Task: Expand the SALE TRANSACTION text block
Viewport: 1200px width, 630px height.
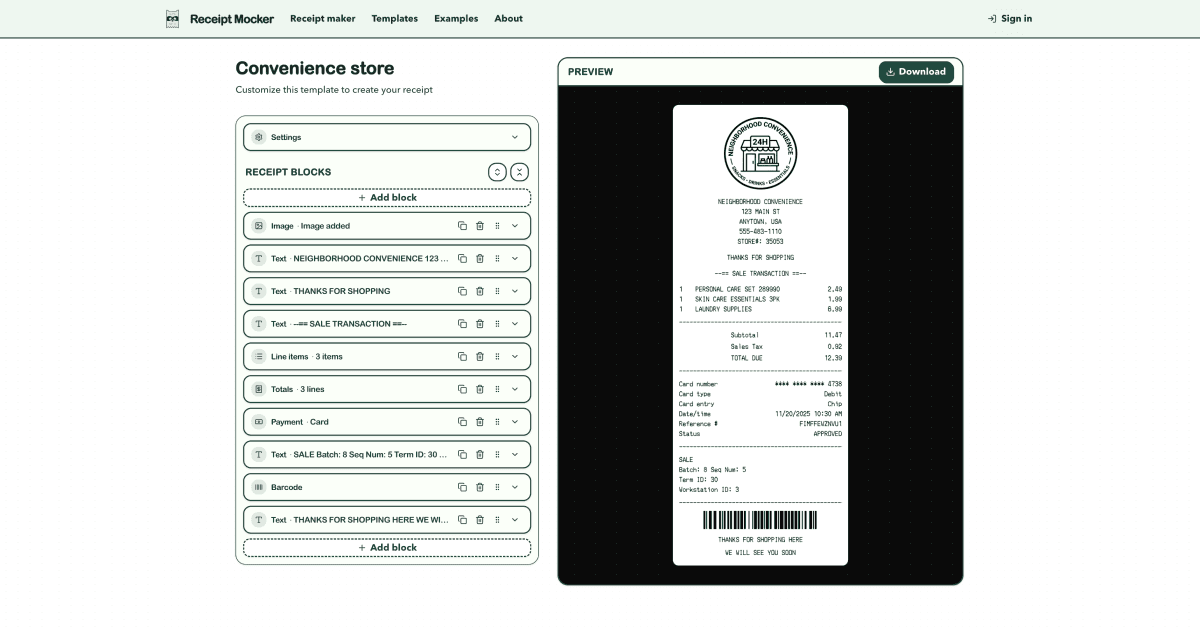Action: 515,324
